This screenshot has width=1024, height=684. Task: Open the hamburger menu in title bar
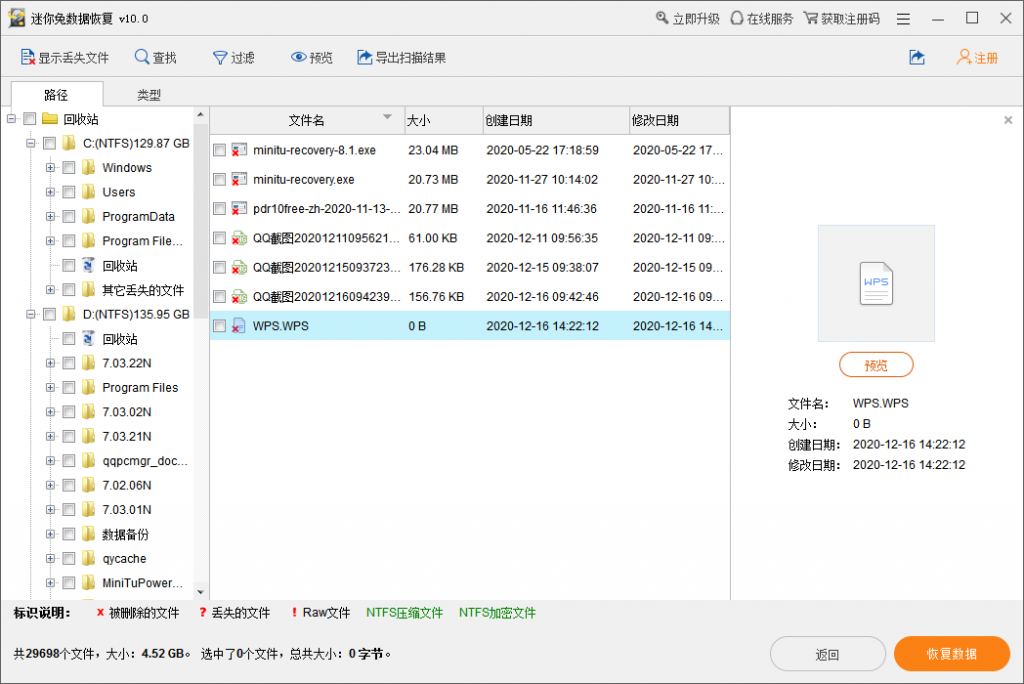coord(903,19)
